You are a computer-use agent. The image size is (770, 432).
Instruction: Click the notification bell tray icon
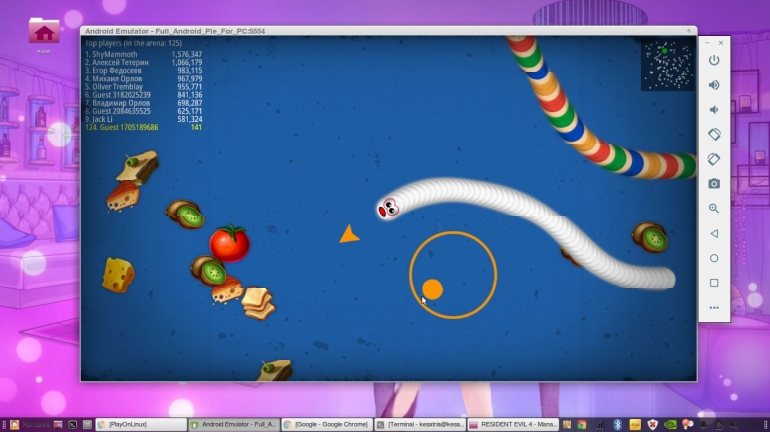[x=704, y=425]
